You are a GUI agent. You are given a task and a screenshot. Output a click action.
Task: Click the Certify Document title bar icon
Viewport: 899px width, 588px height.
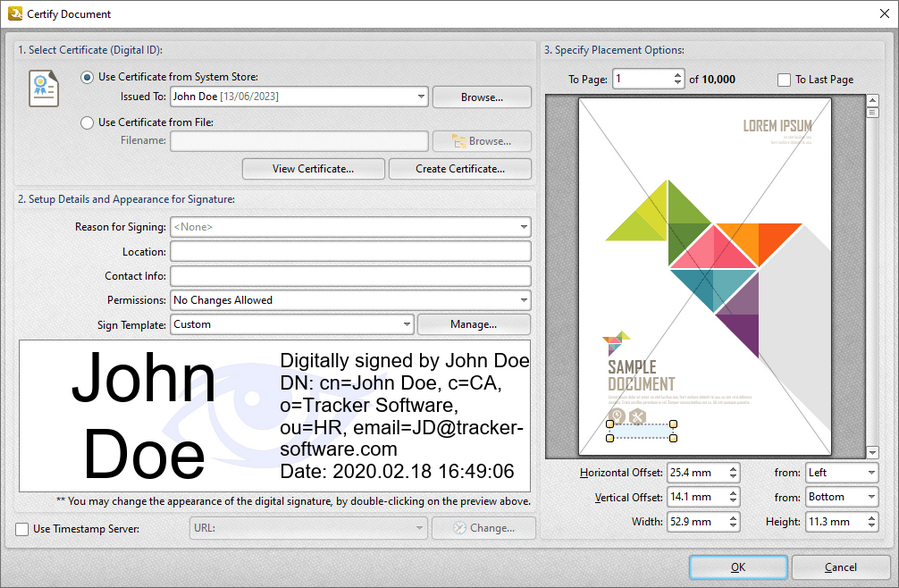14,14
